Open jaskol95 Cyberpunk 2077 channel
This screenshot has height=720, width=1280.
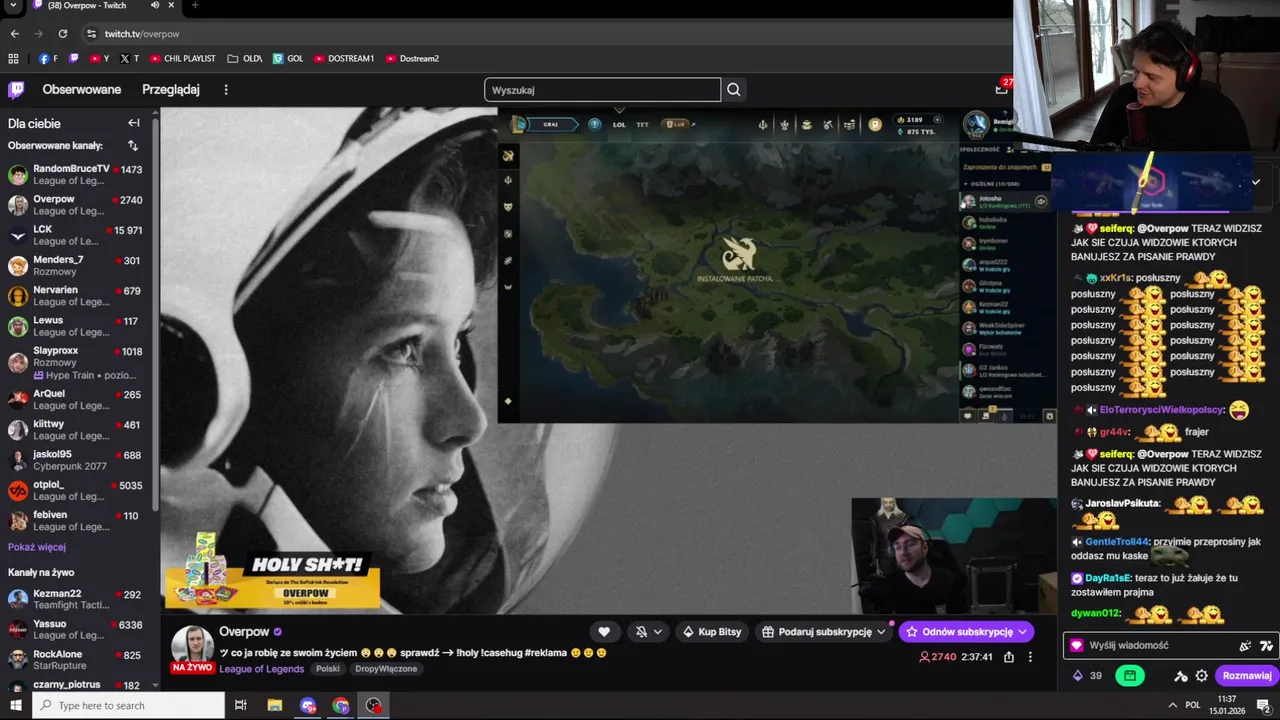point(76,460)
